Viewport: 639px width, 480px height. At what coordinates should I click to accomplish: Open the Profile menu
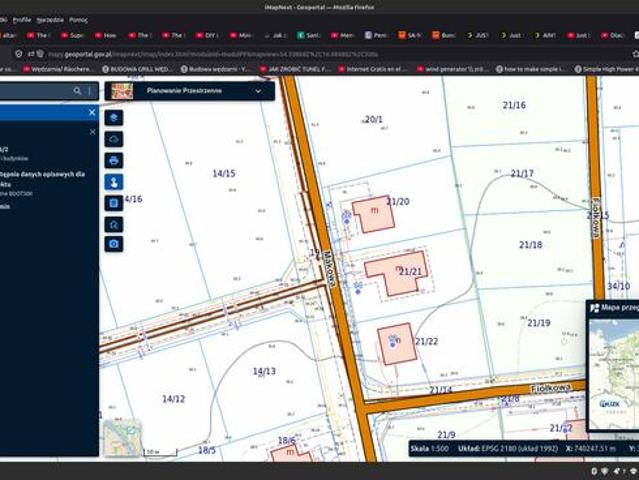coord(22,20)
